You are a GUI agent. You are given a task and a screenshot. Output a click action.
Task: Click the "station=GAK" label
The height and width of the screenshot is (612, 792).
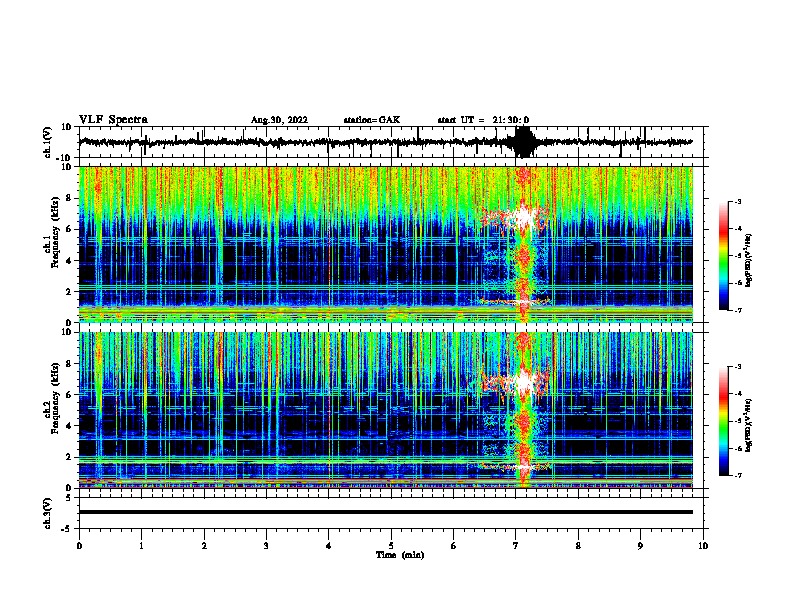click(x=372, y=120)
